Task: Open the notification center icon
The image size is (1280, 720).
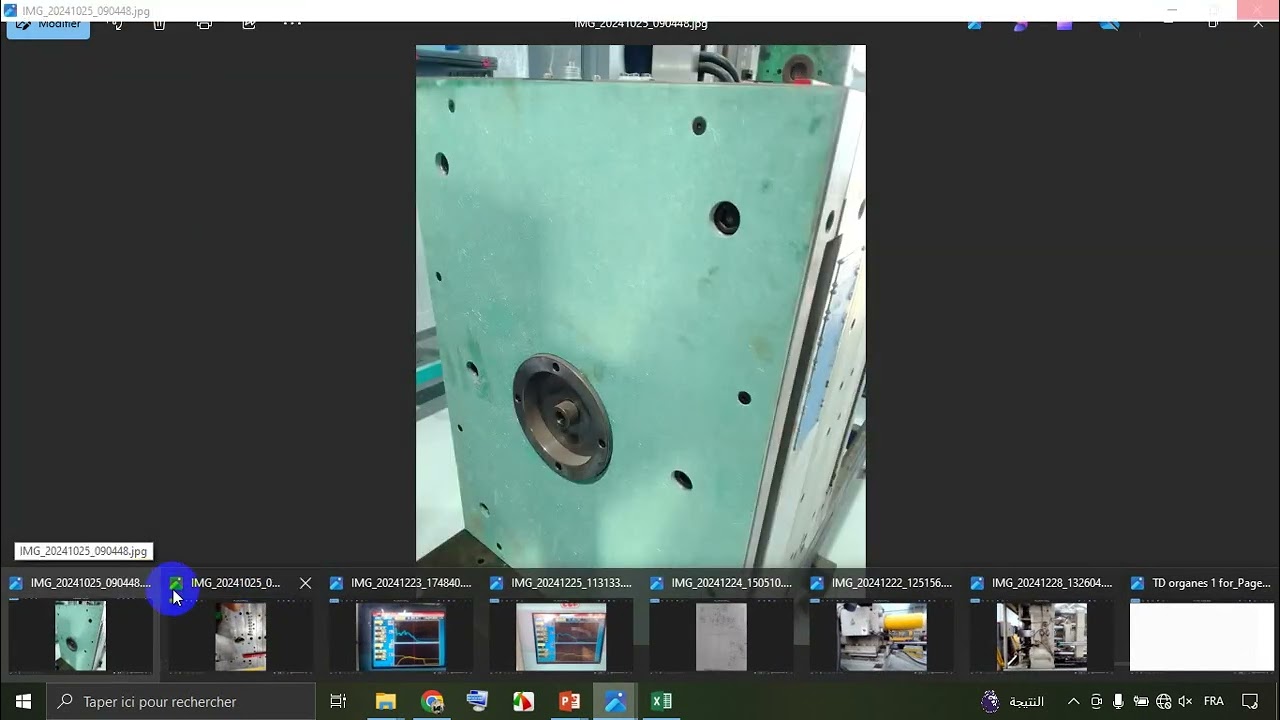Action: [x=1250, y=701]
